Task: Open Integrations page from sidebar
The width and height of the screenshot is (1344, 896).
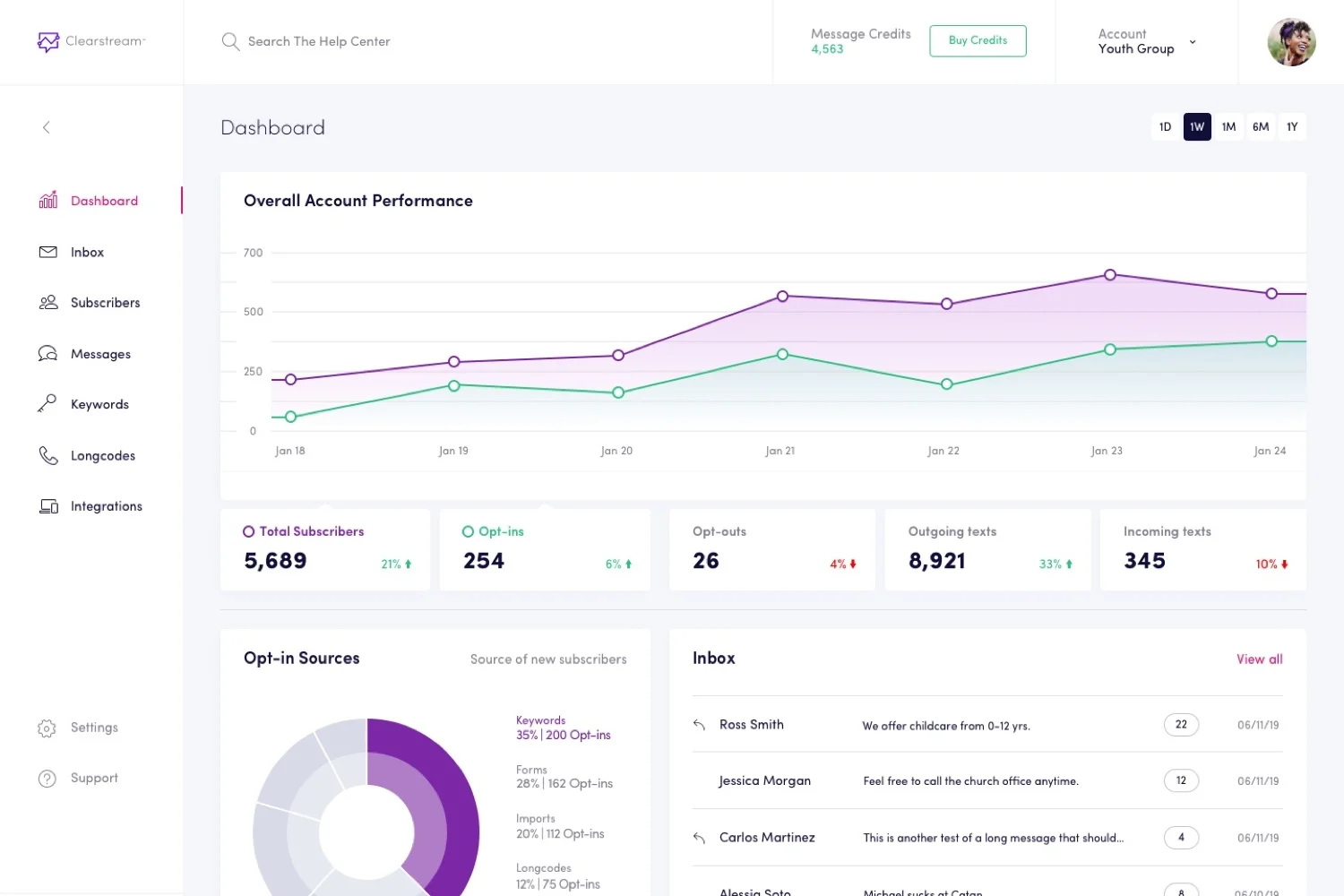Action: 106,506
